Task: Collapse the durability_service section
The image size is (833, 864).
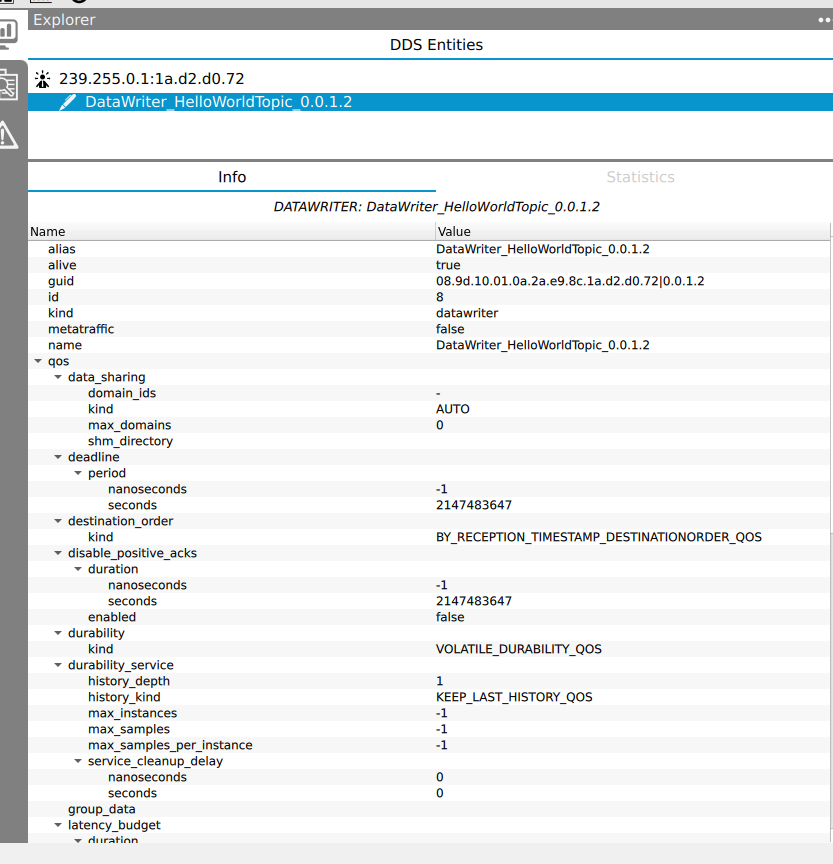Action: pos(58,665)
